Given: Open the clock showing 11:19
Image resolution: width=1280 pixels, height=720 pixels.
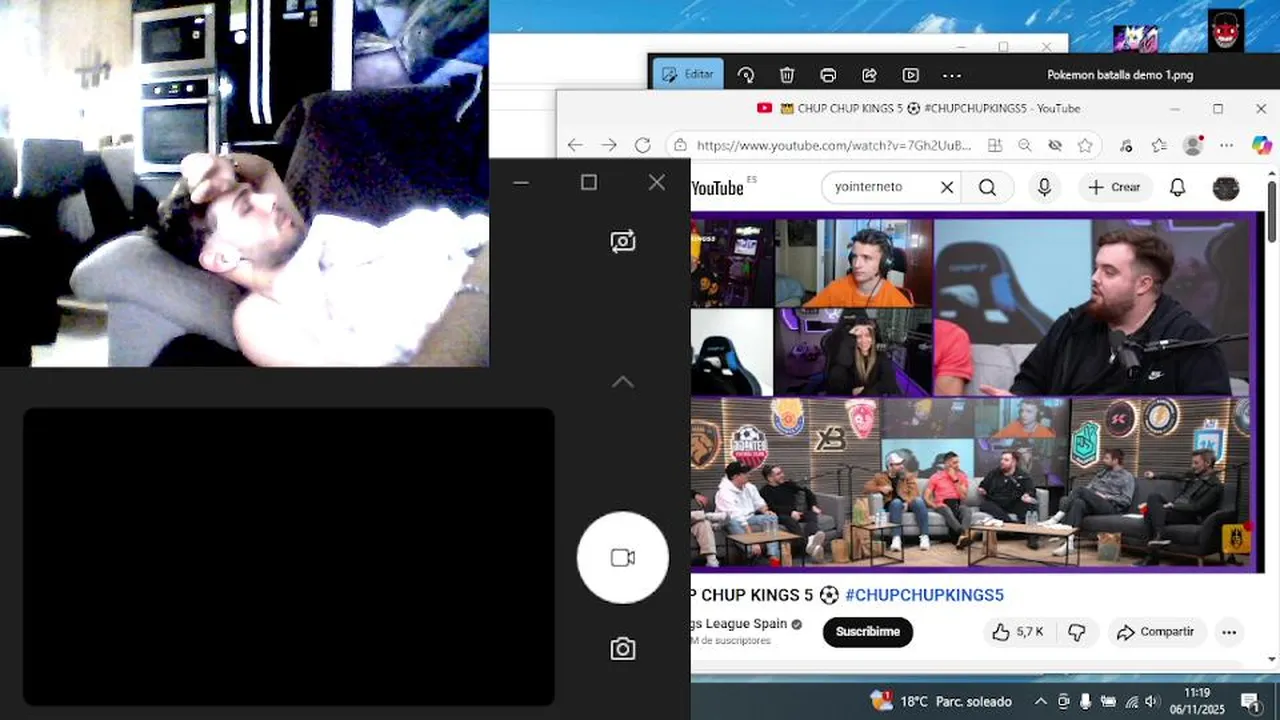Looking at the screenshot, I should [x=1196, y=700].
